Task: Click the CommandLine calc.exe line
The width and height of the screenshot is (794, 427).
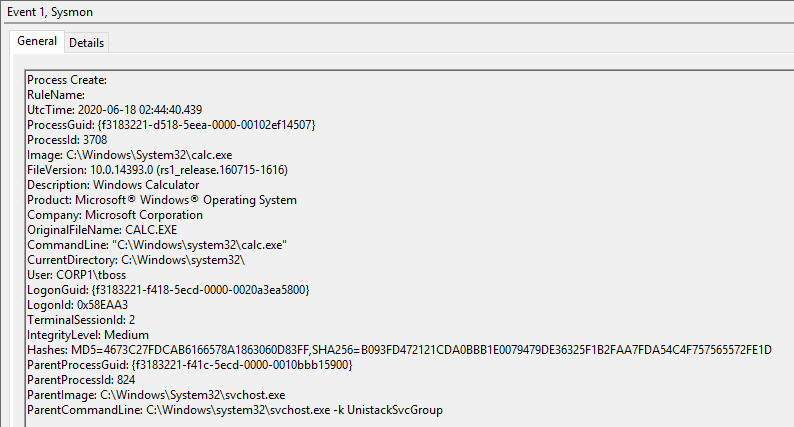Action: (x=157, y=245)
